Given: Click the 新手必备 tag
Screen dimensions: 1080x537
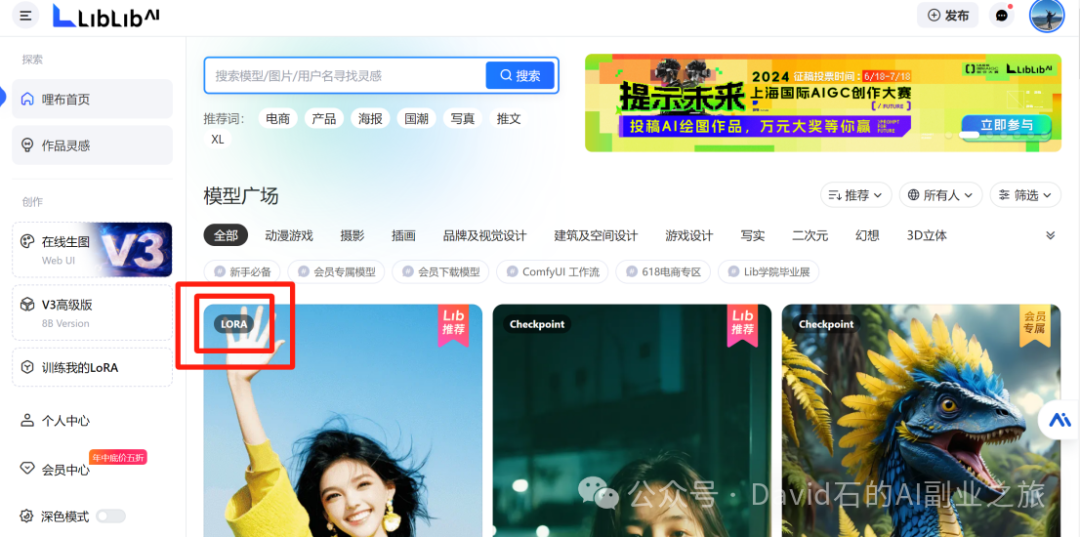Looking at the screenshot, I should point(242,272).
